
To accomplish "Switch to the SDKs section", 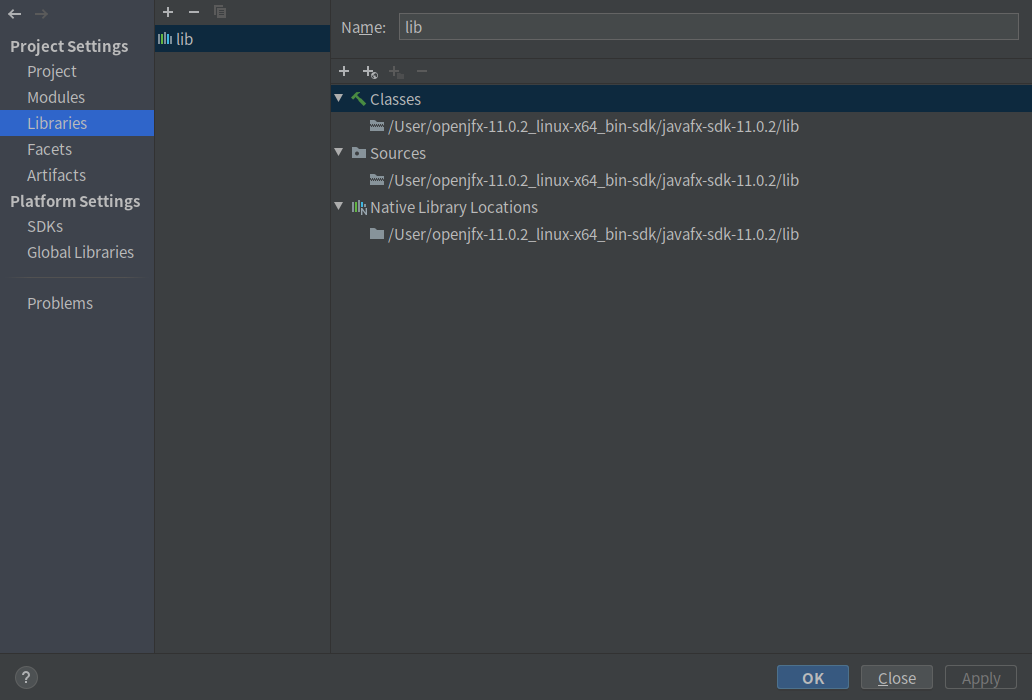I will pos(44,226).
